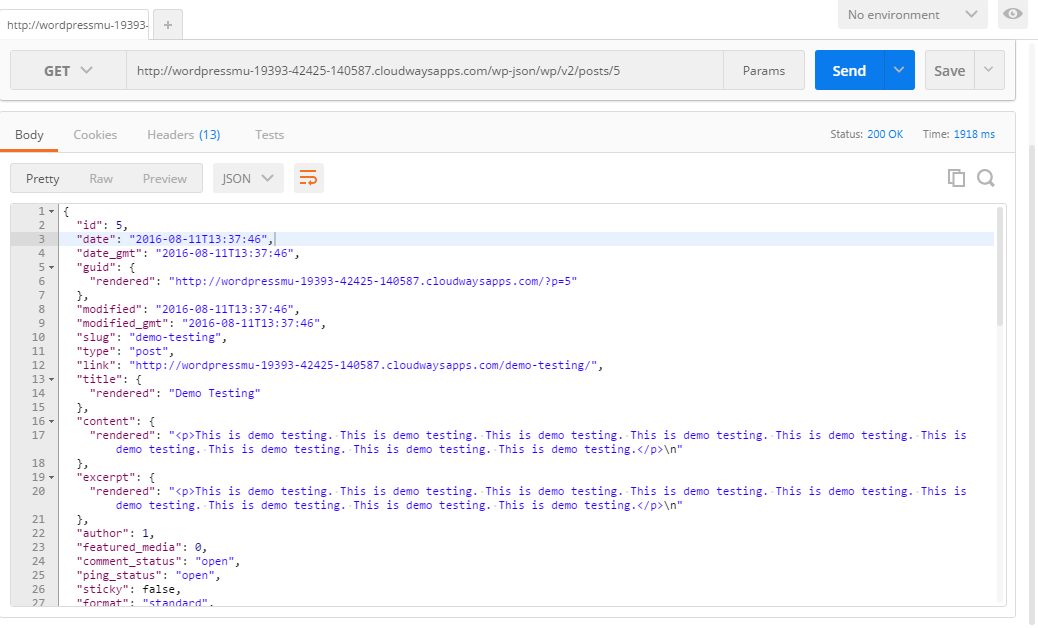
Task: Click the guid rendered URL link on line 6
Action: pos(373,281)
